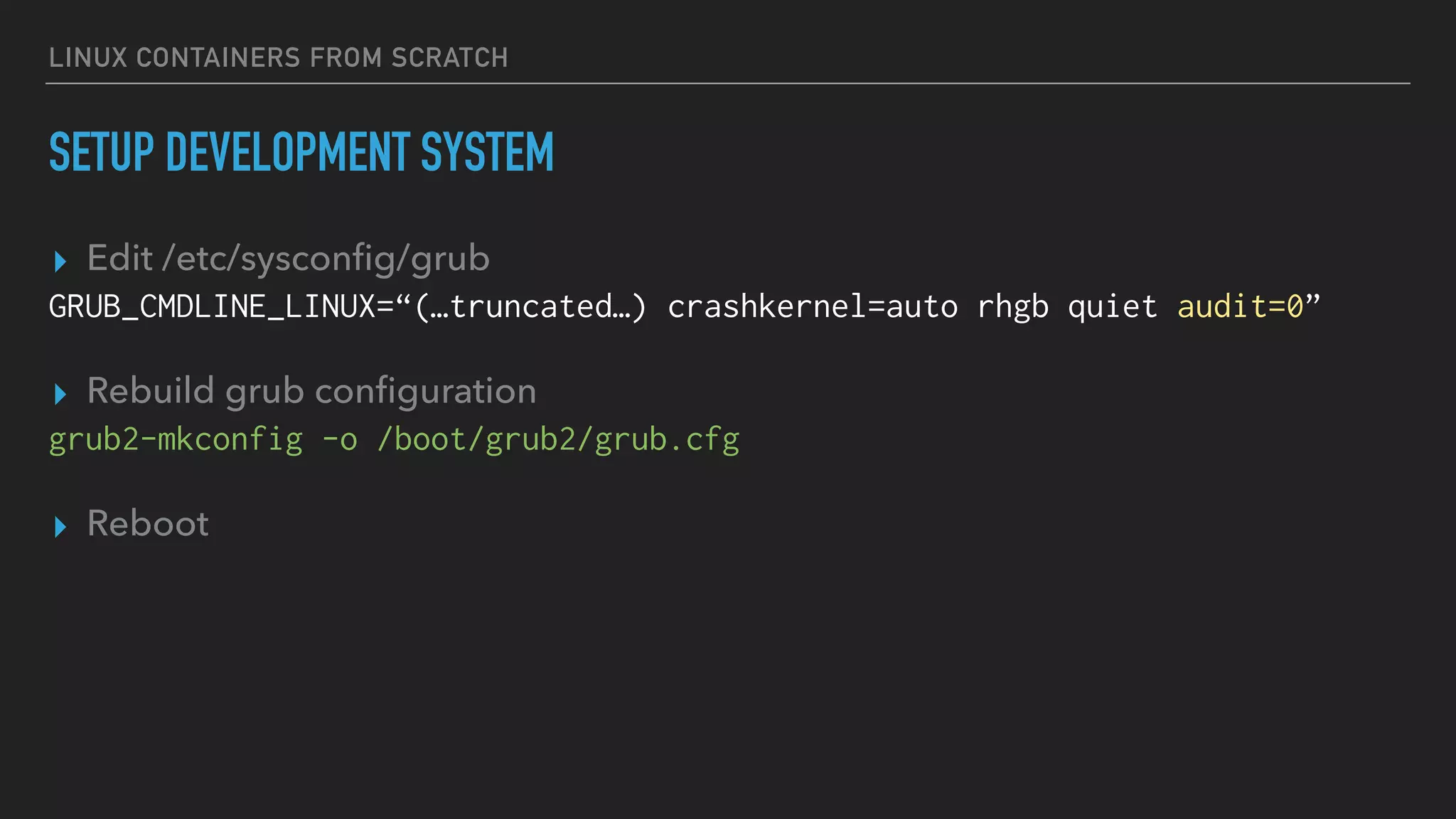This screenshot has height=819, width=1456.
Task: Click the blue arrow beside Rebuild grub configuration
Action: [x=60, y=394]
